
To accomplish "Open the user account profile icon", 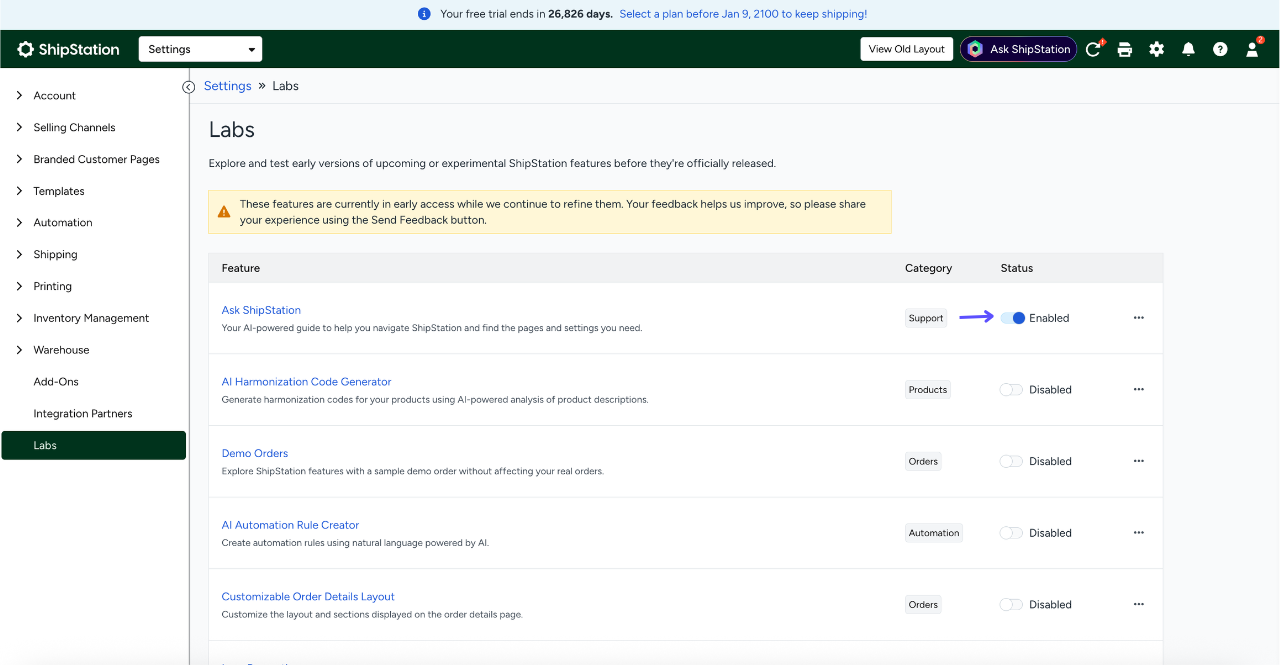I will pyautogui.click(x=1252, y=49).
